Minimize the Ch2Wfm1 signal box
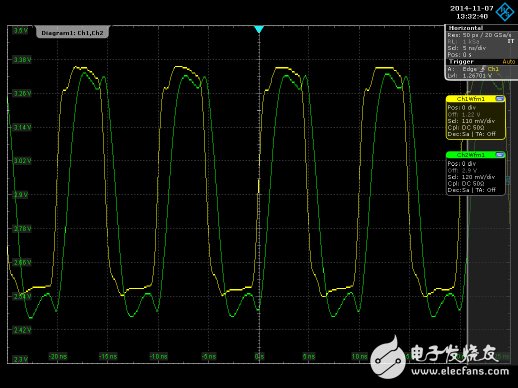The height and width of the screenshot is (388, 518). coord(500,155)
